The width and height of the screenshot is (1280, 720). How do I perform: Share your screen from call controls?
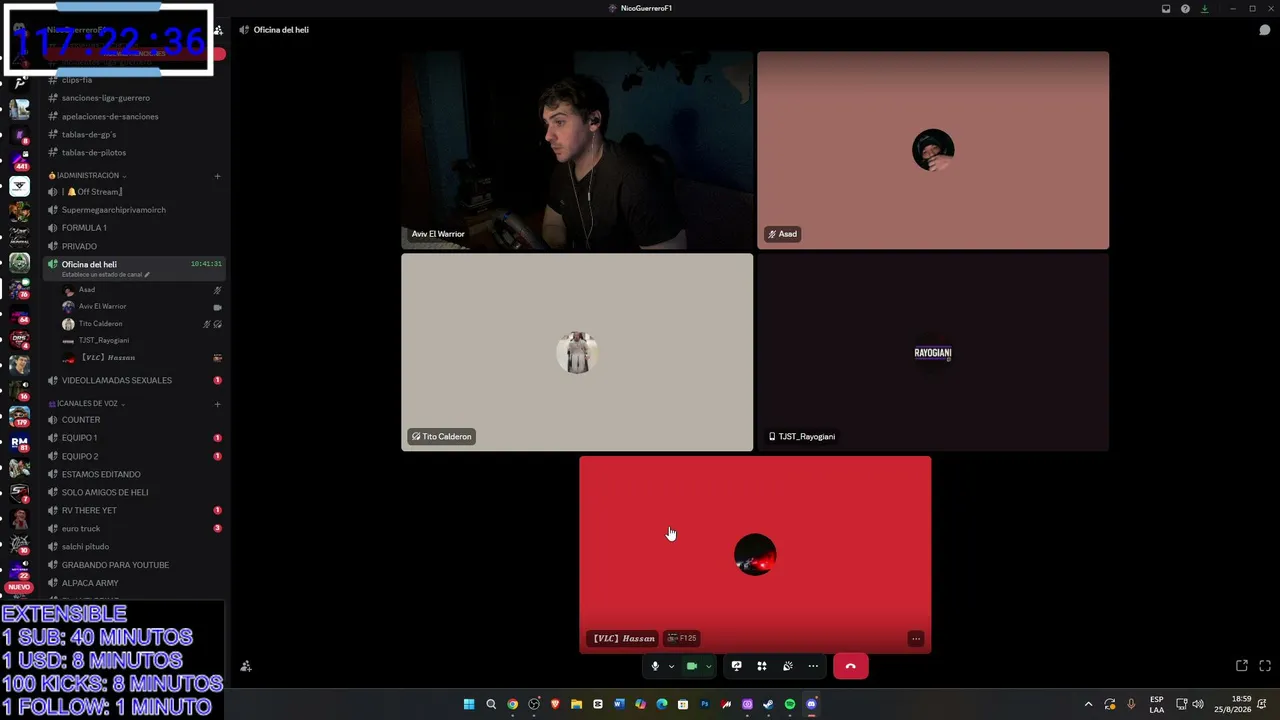coord(736,666)
